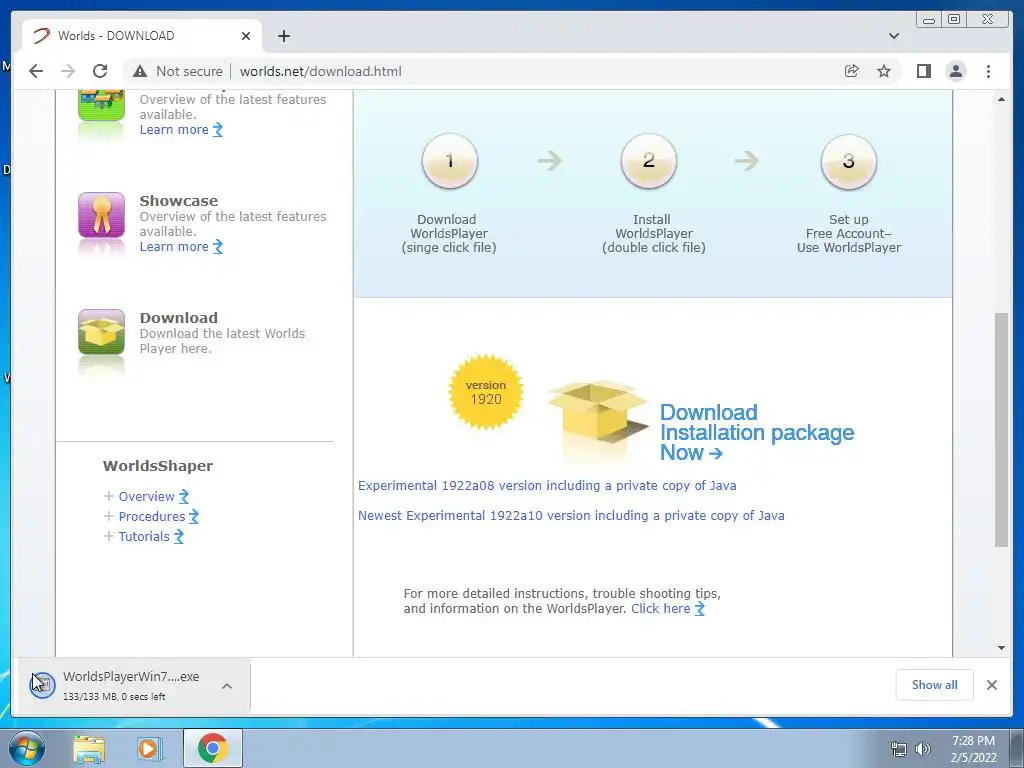Open the browser side panel
This screenshot has height=768, width=1024.
click(x=923, y=71)
